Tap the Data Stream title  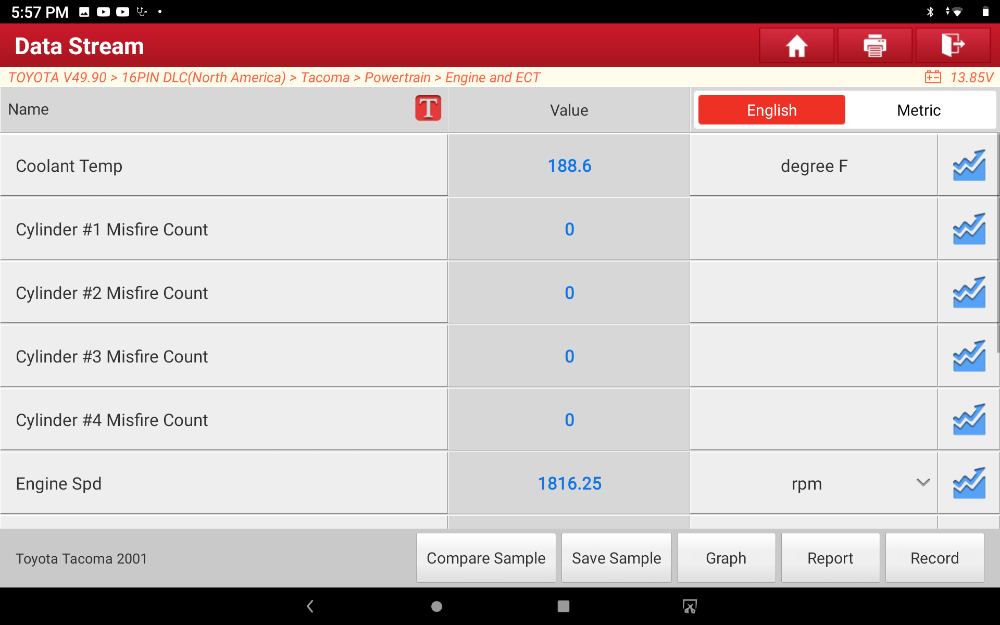pos(79,46)
